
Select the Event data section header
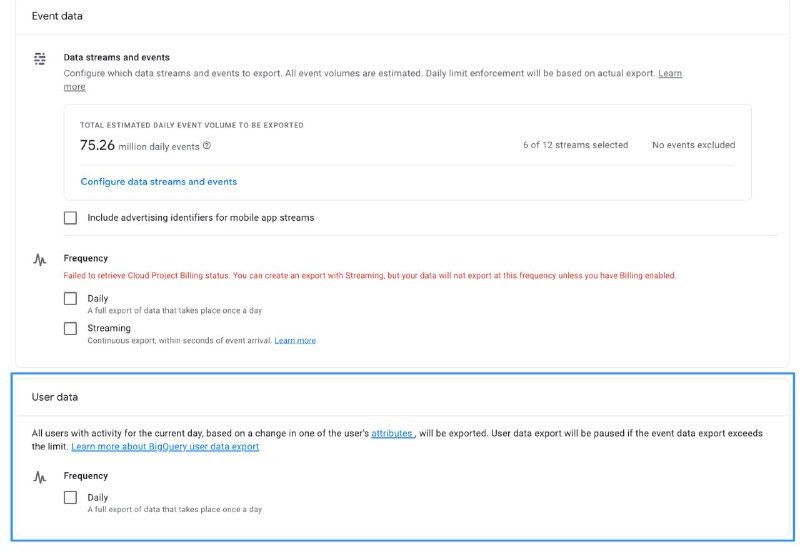pos(57,16)
